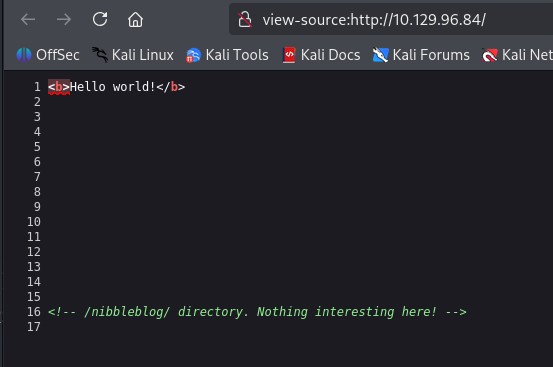553x367 pixels.
Task: Open the Kali Net bookmark
Action: tap(517, 55)
